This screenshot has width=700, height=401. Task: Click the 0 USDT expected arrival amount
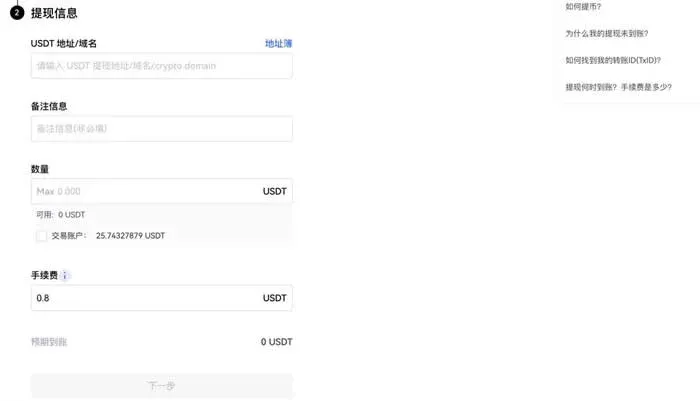coord(276,342)
